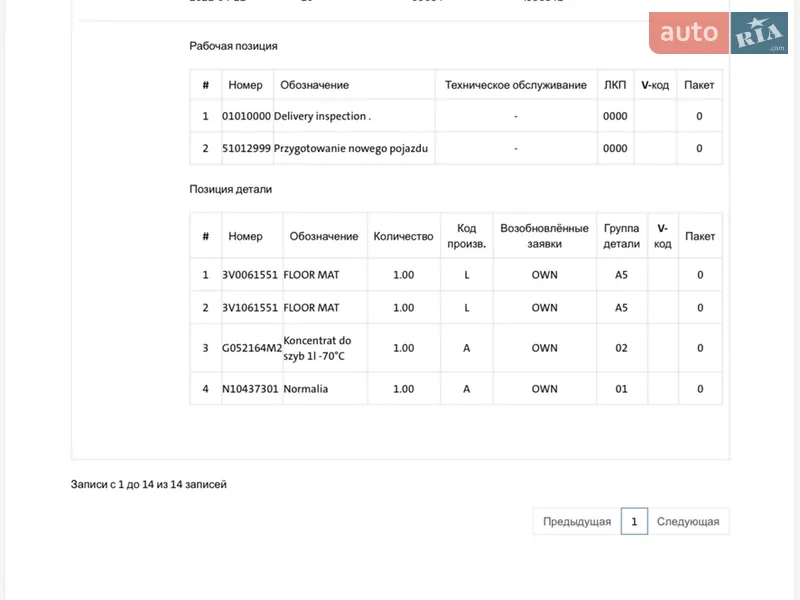Image resolution: width=800 pixels, height=600 pixels.
Task: Select the 'Позиция детали' section heading
Action: 231,189
